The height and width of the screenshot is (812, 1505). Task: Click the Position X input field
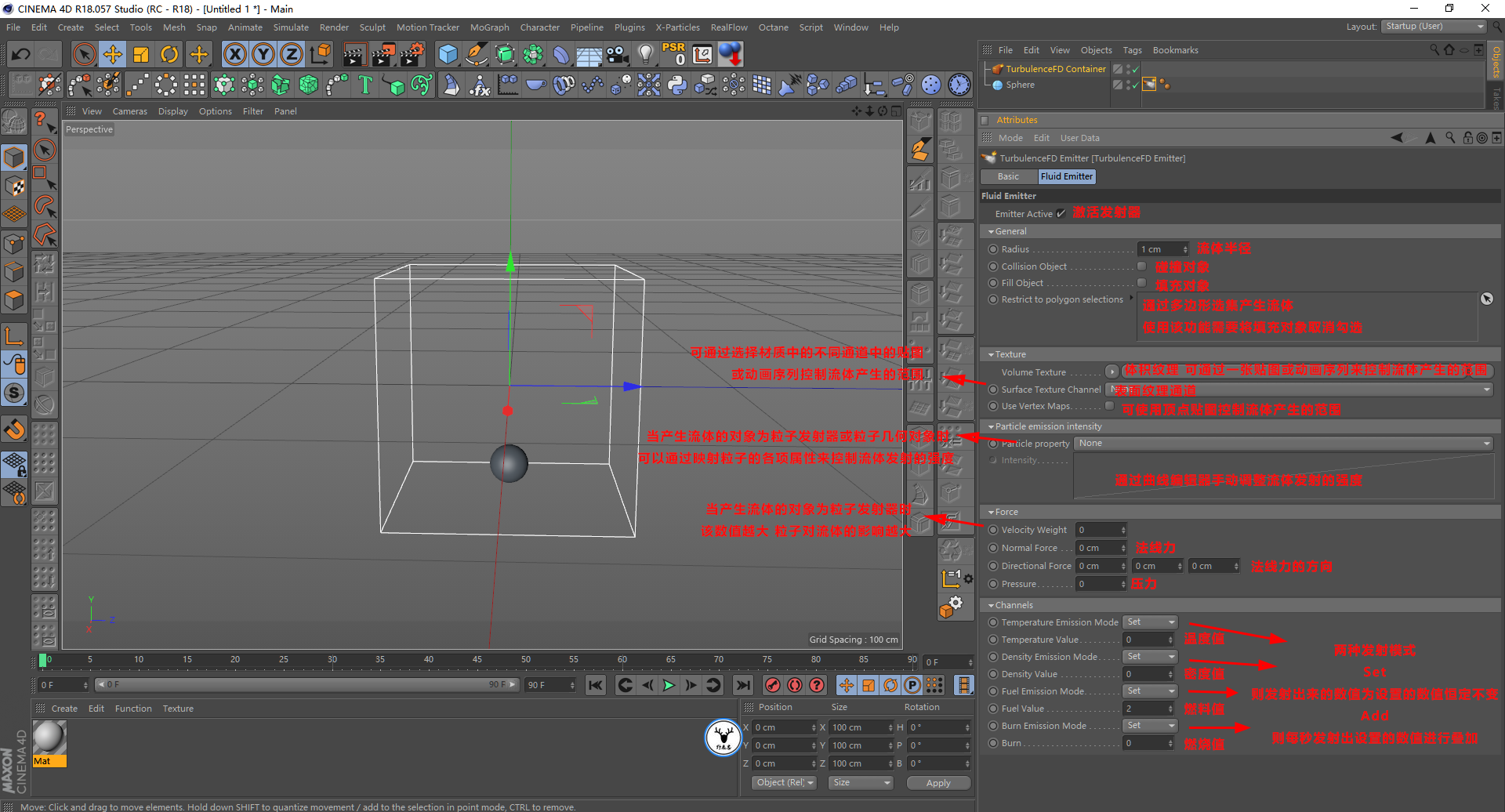pyautogui.click(x=784, y=727)
